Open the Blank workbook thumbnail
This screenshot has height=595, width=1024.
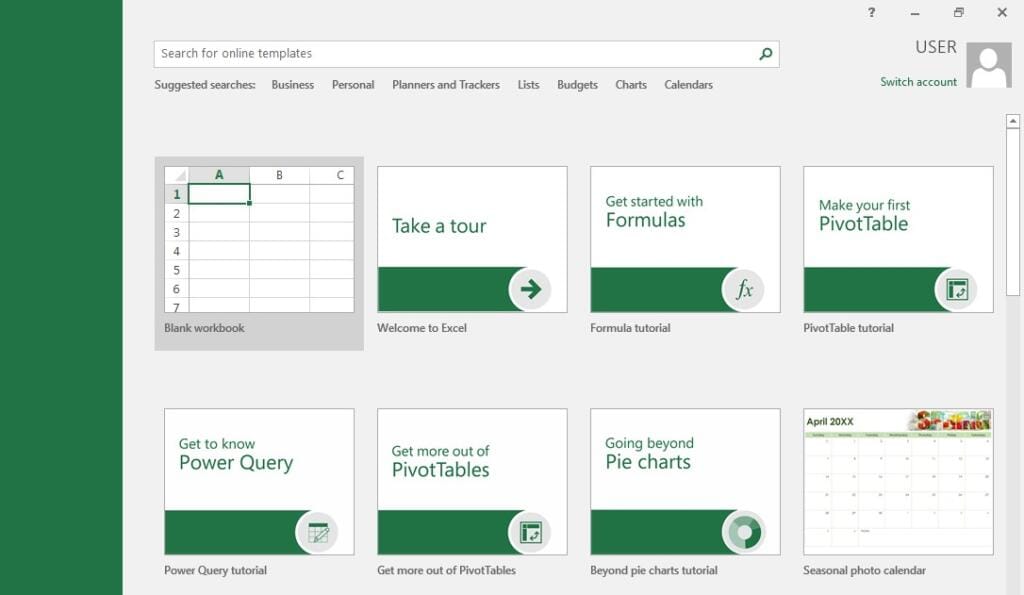tap(259, 239)
